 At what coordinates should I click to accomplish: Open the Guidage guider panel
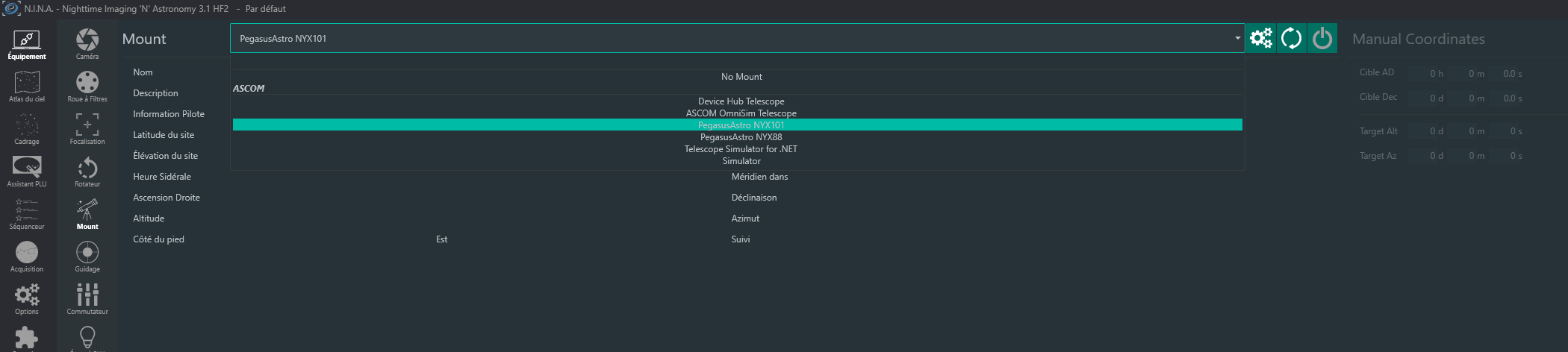pos(87,256)
